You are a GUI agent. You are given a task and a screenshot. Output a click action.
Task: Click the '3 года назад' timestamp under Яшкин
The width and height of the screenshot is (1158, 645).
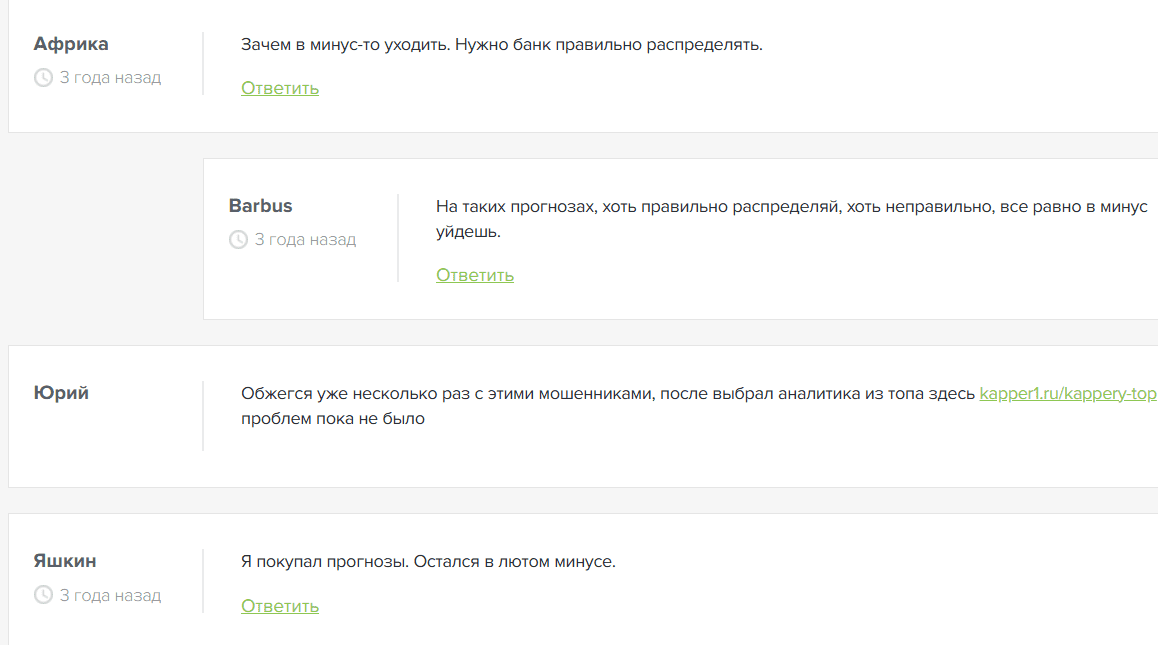[x=110, y=595]
